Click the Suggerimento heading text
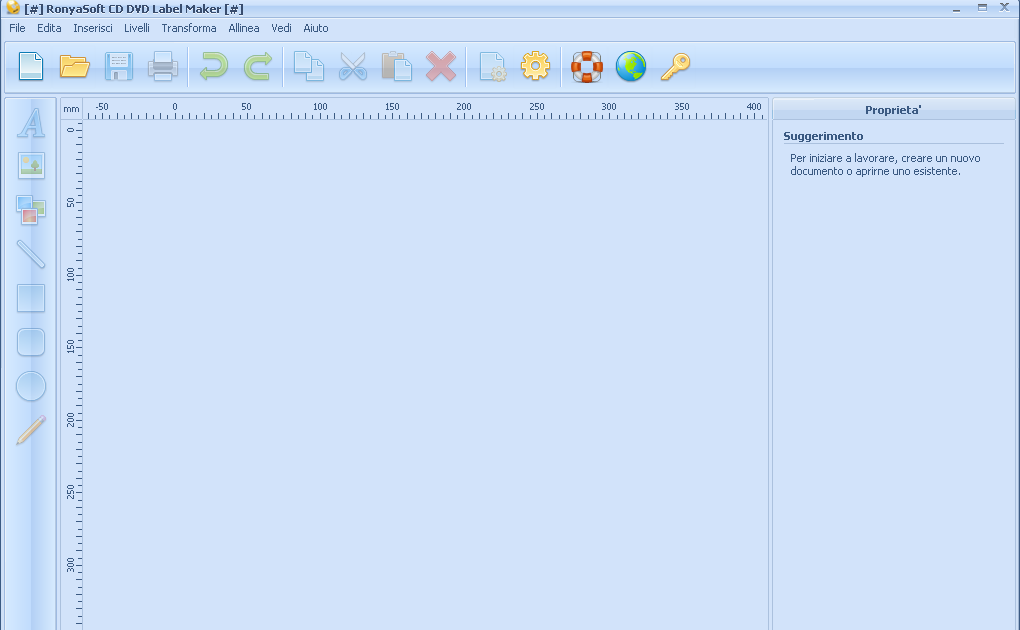The image size is (1020, 630). click(x=823, y=136)
